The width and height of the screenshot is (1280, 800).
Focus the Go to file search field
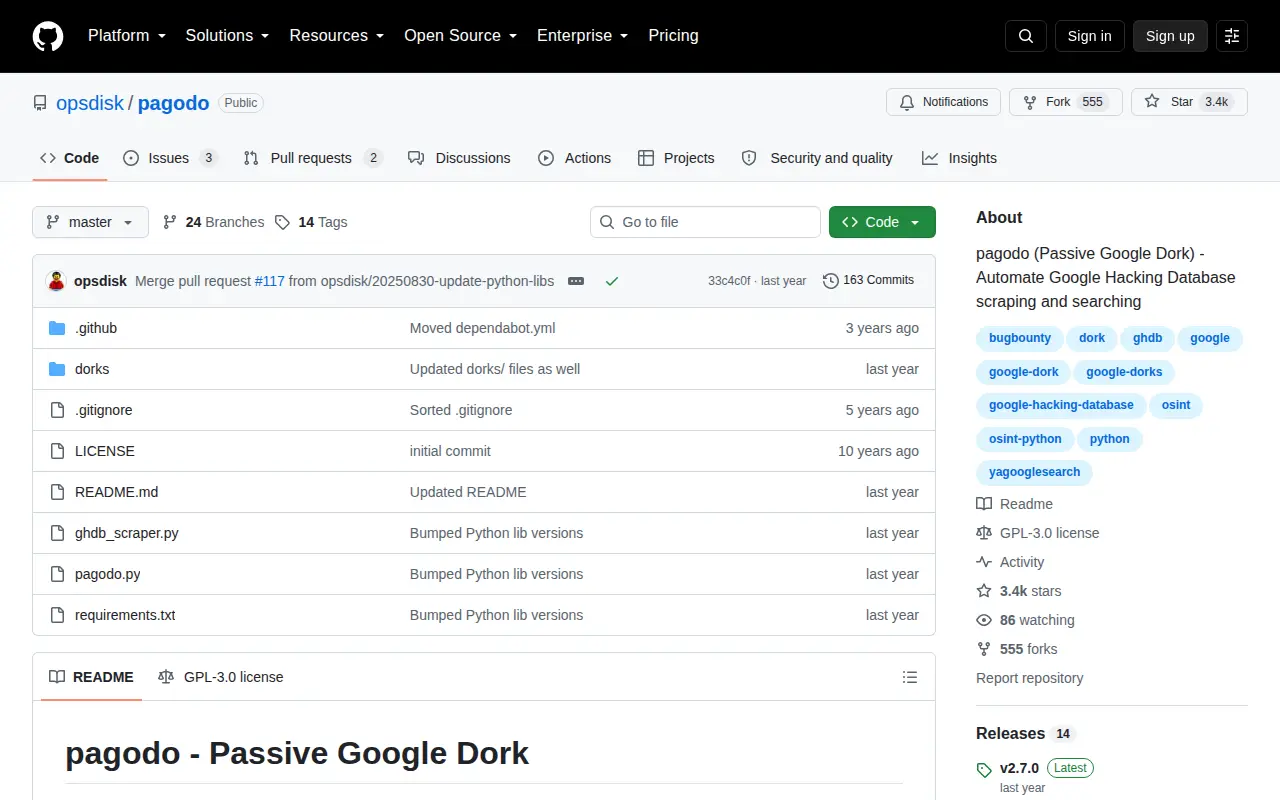tap(705, 222)
